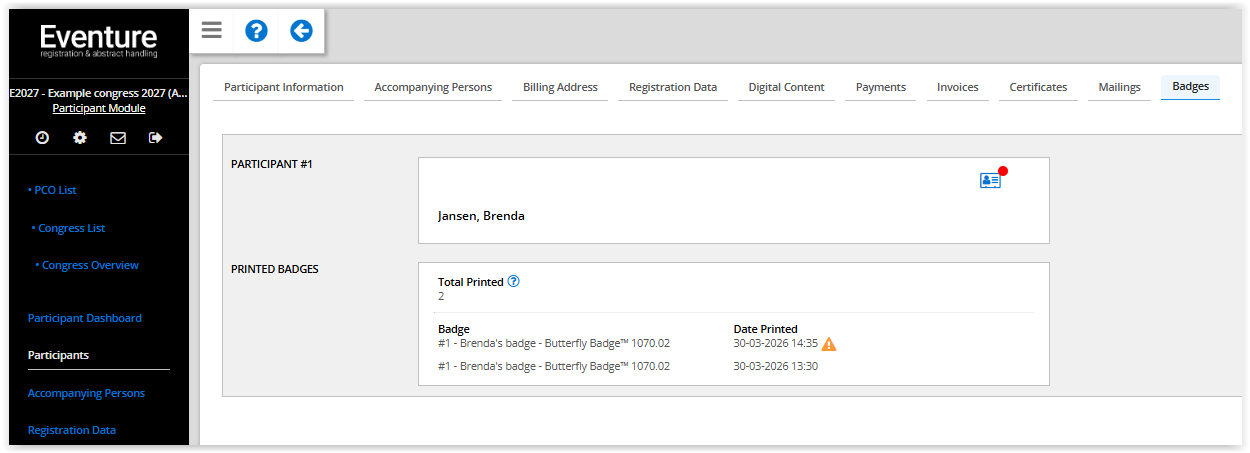Open the Participant Dashboard link

click(85, 318)
